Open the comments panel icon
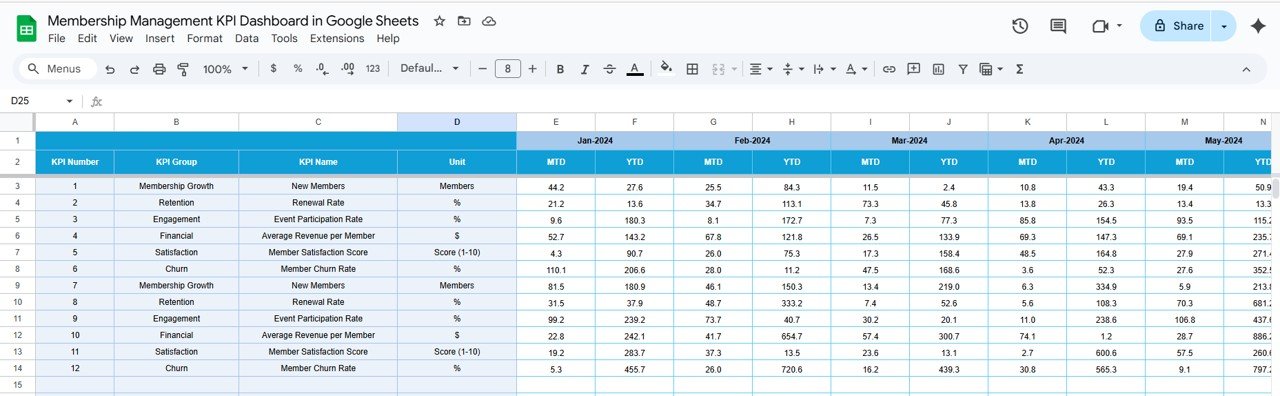The height and width of the screenshot is (396, 1280). coord(1058,26)
